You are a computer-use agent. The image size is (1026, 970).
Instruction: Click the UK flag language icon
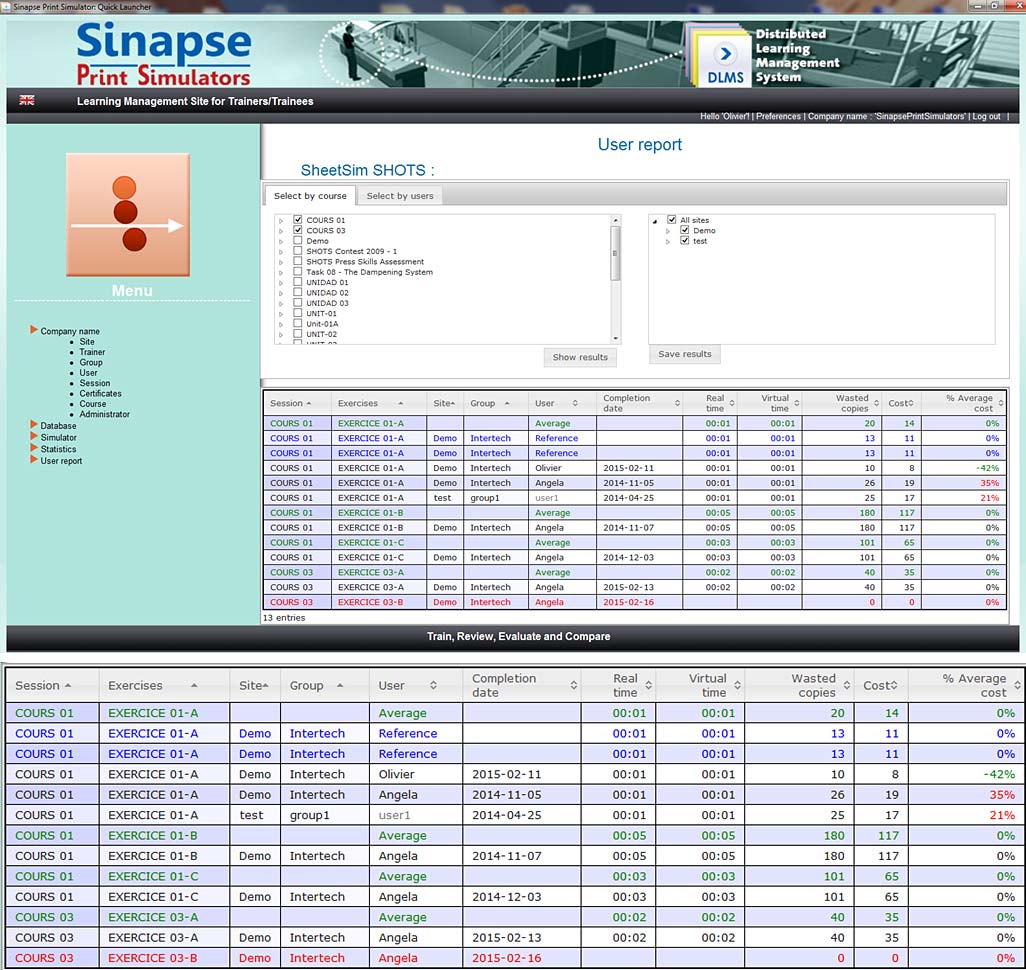click(27, 100)
